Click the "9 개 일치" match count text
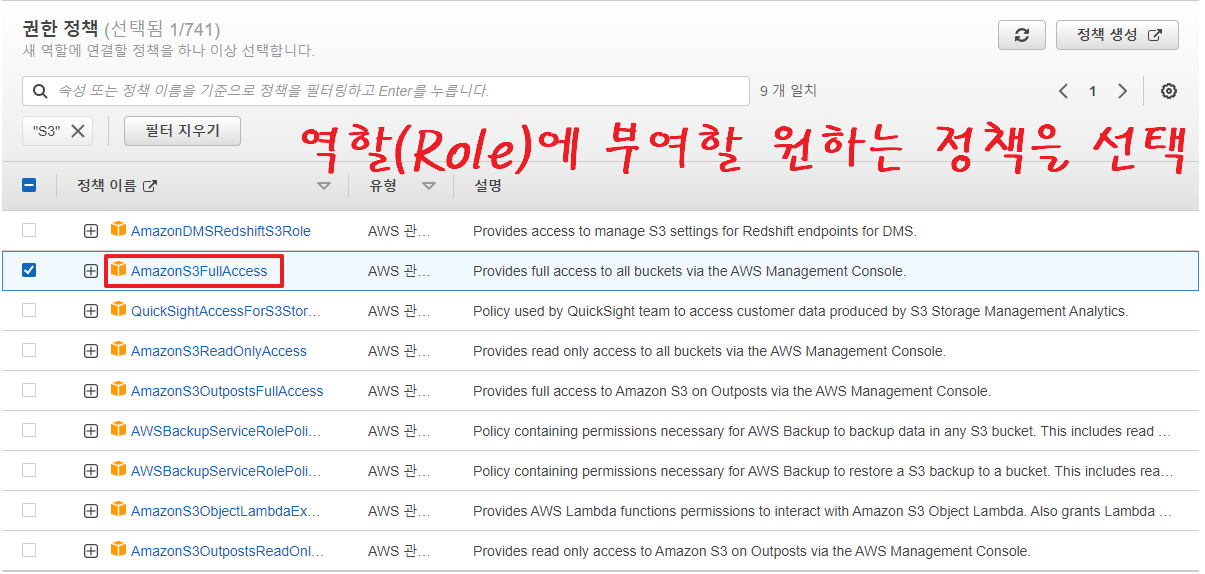This screenshot has width=1205, height=574. tap(788, 91)
